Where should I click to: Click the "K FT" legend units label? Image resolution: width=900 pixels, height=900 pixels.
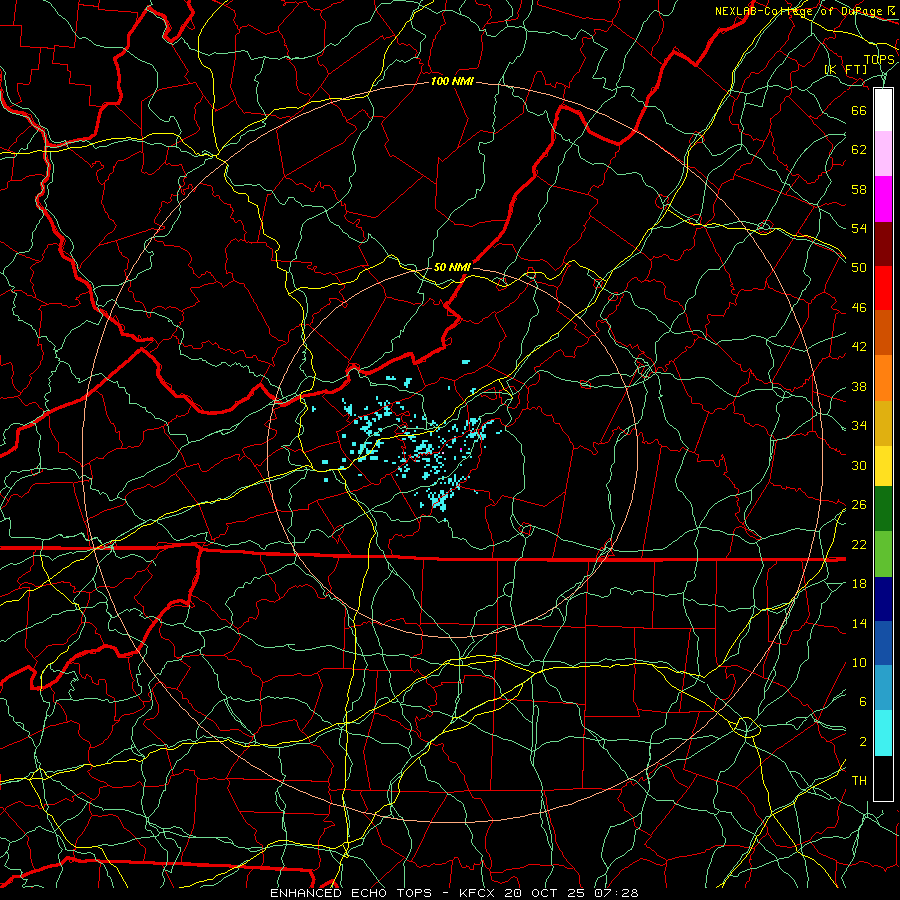click(845, 70)
